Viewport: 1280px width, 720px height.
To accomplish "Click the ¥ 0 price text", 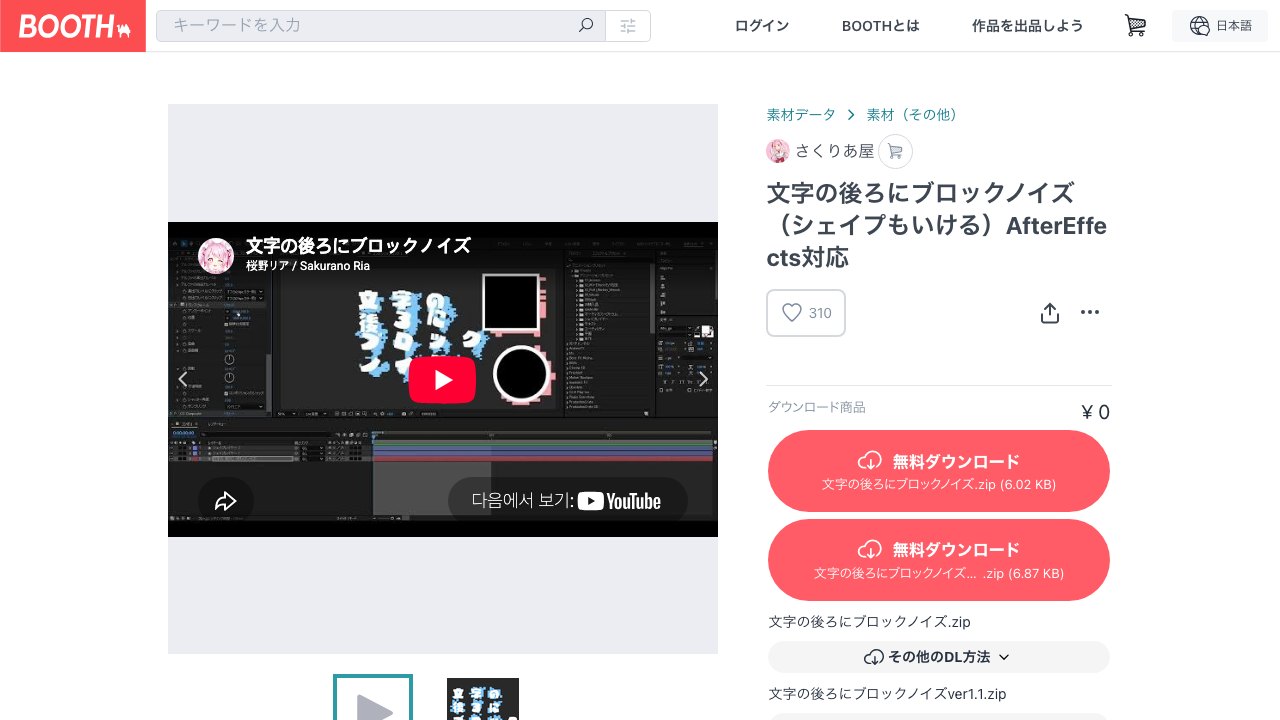I will [1095, 412].
